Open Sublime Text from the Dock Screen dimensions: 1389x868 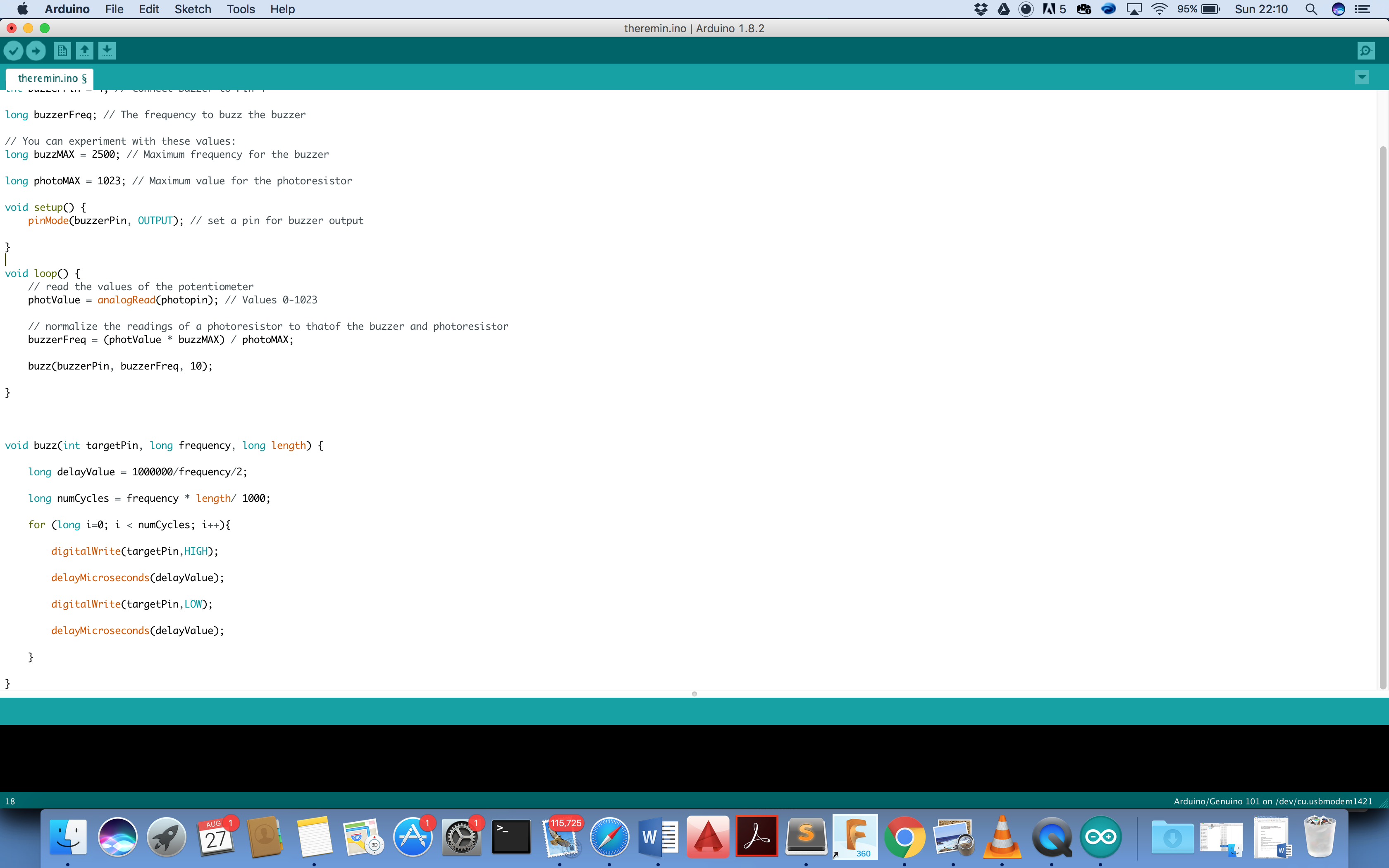tap(806, 837)
